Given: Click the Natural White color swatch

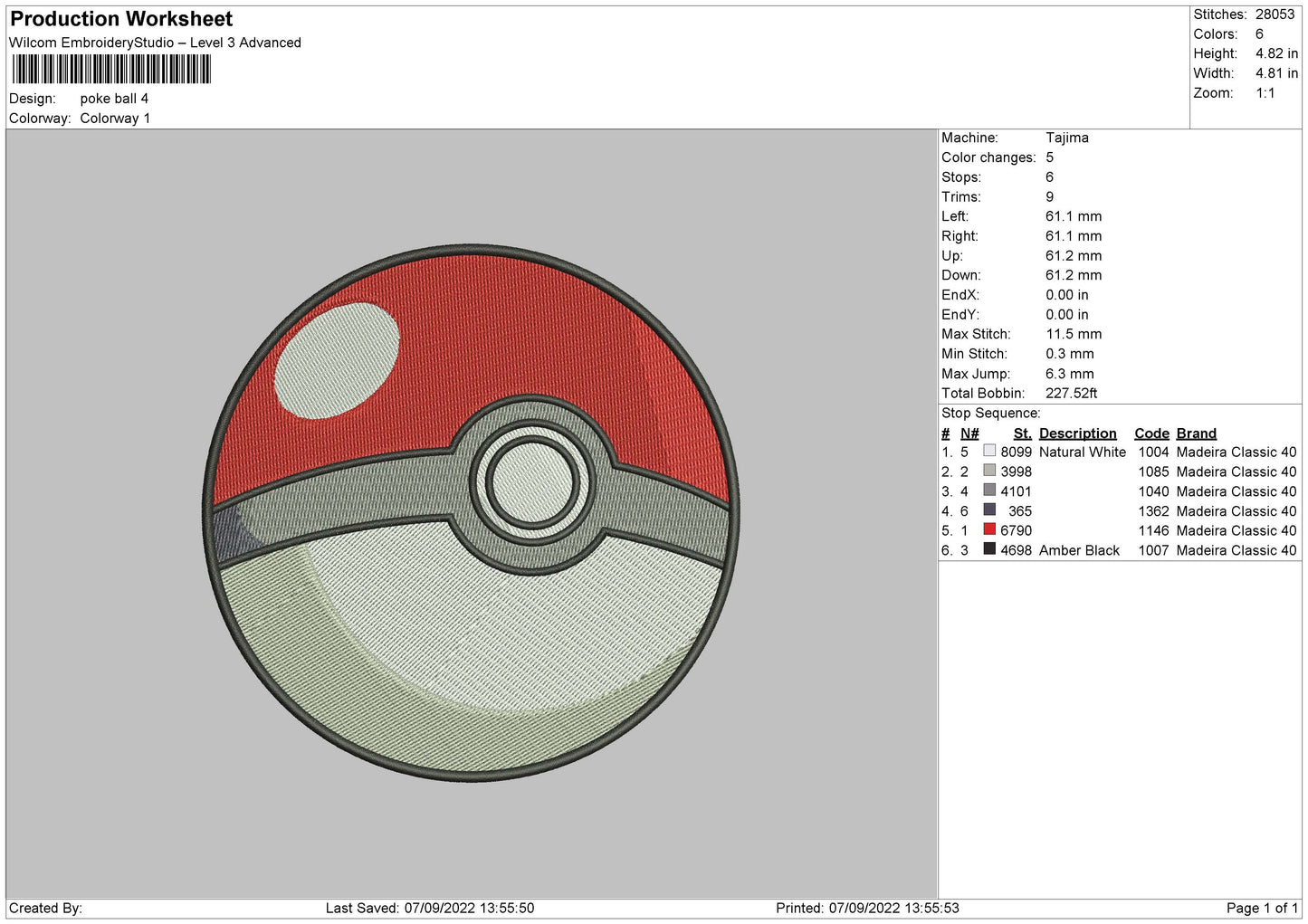Looking at the screenshot, I should coord(989,451).
